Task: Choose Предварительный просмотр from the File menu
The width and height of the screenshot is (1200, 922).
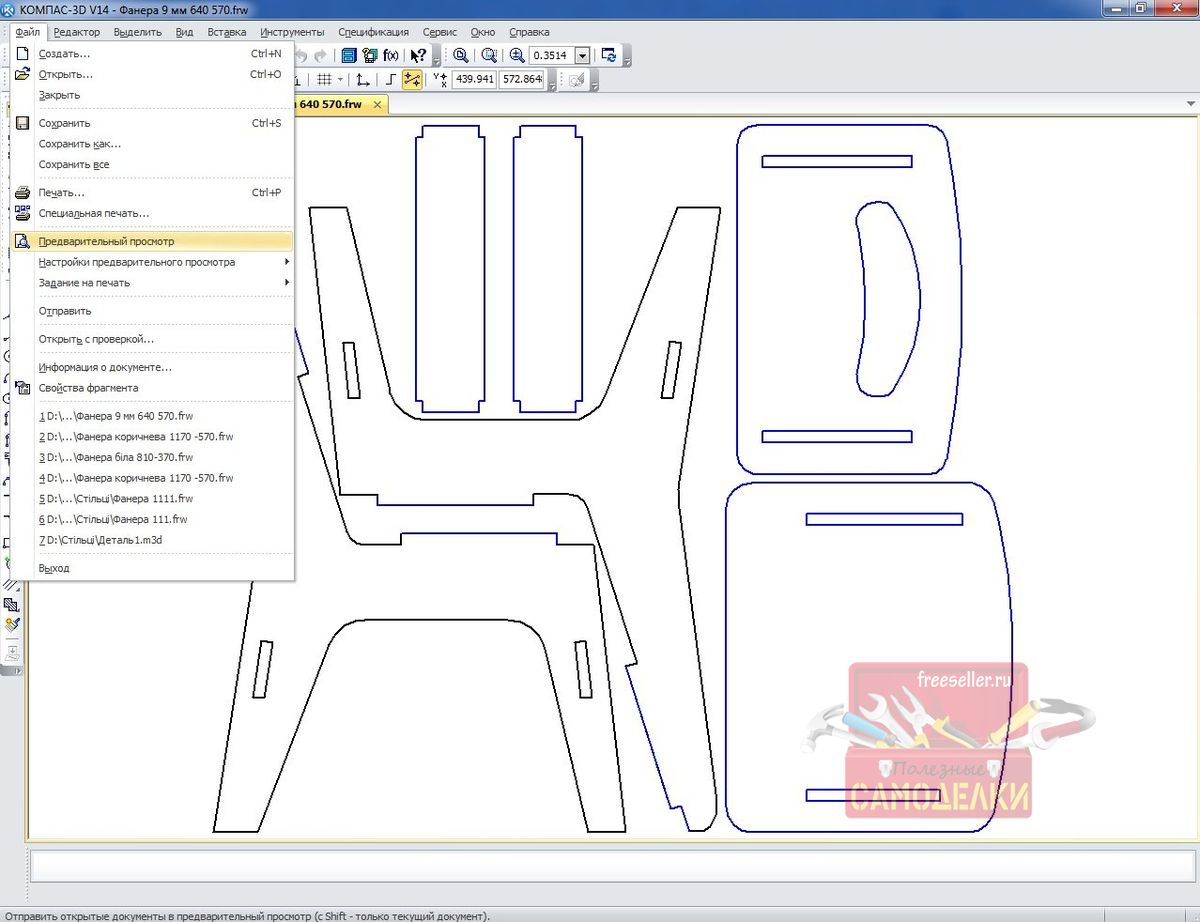Action: coord(106,241)
